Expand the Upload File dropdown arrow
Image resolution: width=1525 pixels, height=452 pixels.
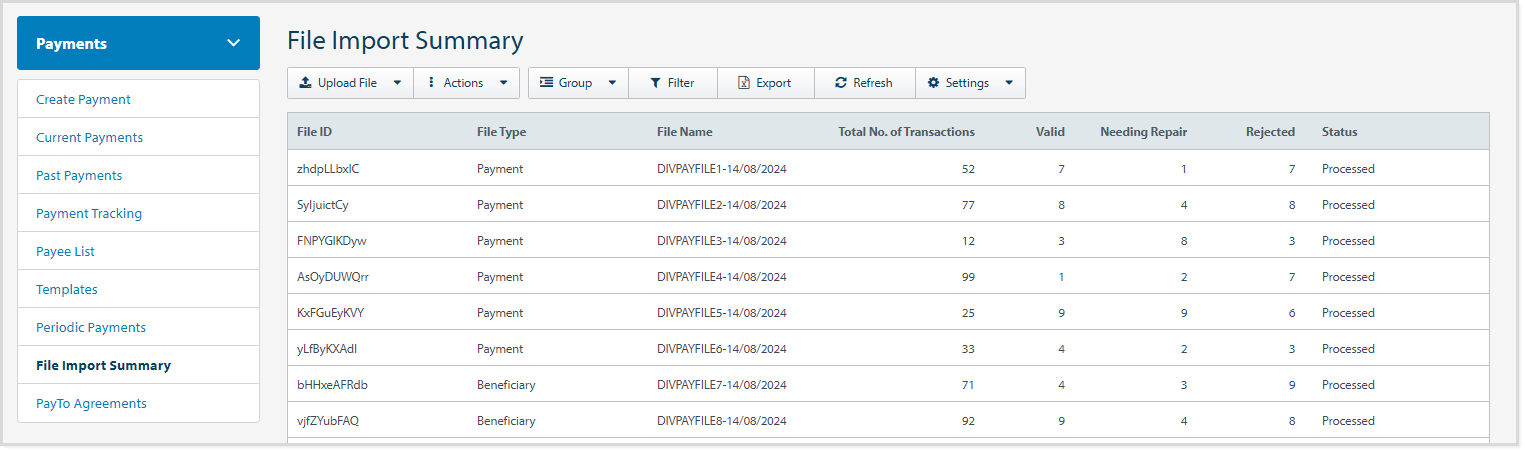(397, 83)
